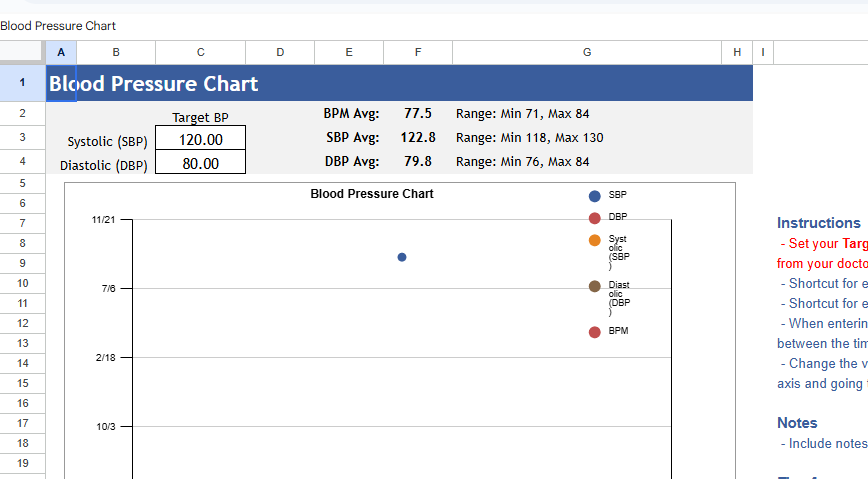Viewport: 868px width, 479px height.
Task: Click the red BPM legend dot
Action: (595, 332)
